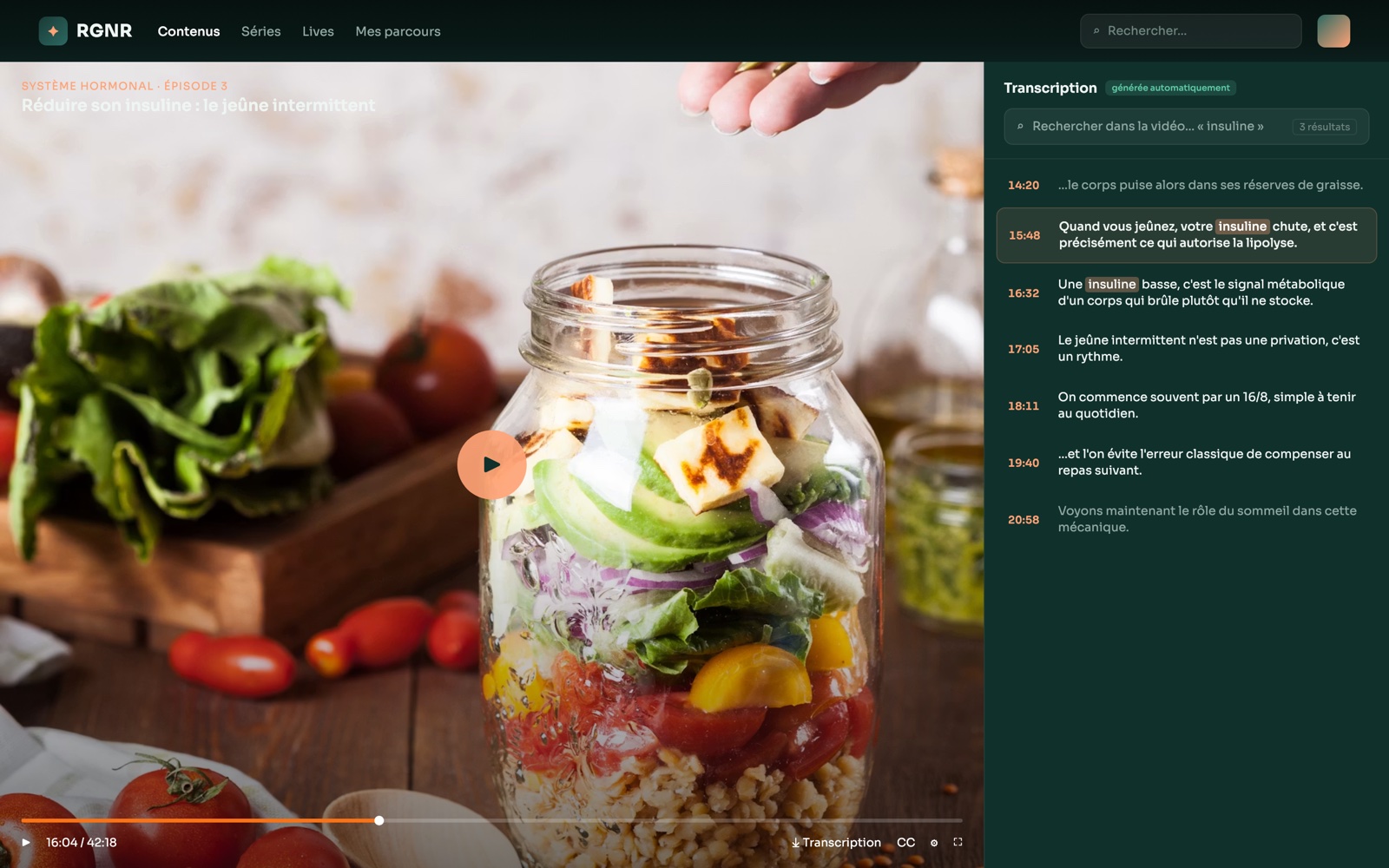Focus the top Rechercher search field
1389x868 pixels.
pos(1190,31)
